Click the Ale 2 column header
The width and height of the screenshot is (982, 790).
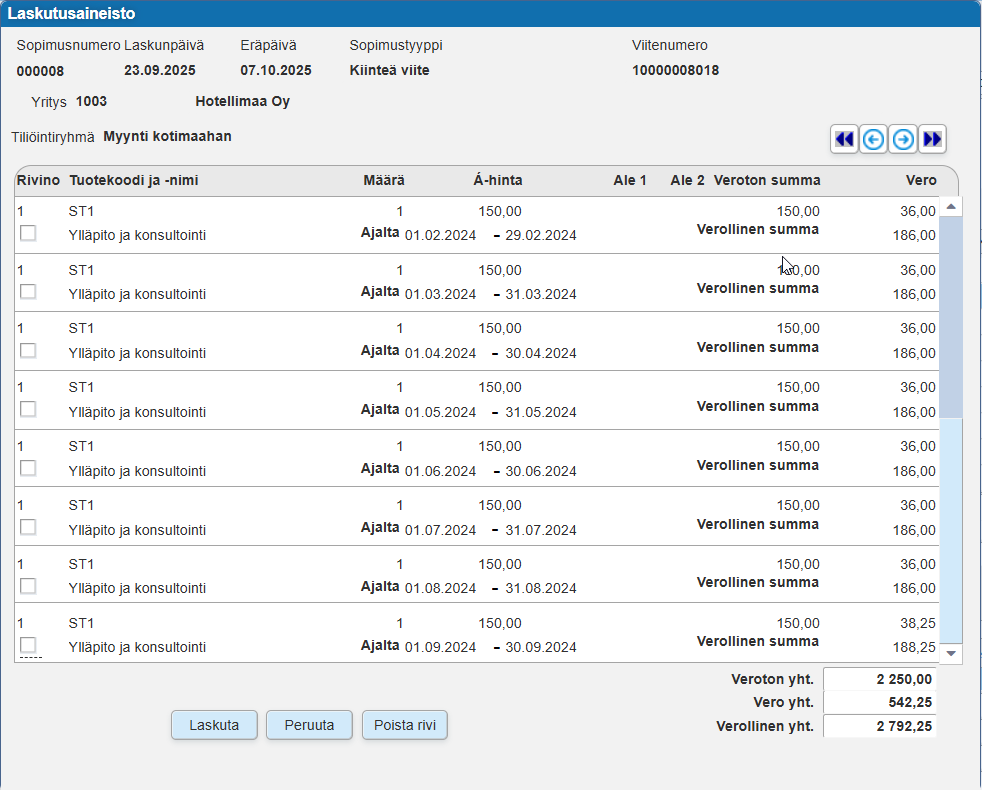coord(687,180)
